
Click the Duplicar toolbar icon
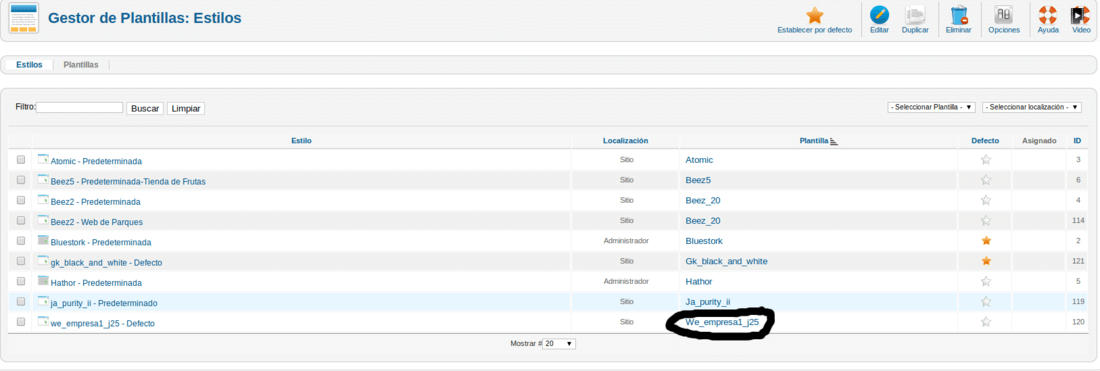[x=915, y=15]
